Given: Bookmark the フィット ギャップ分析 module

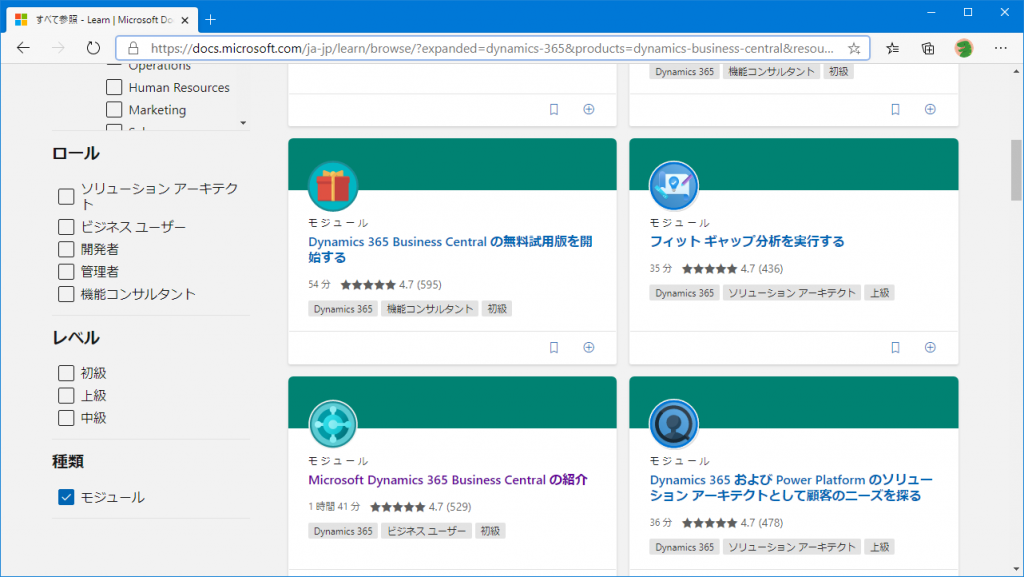Looking at the screenshot, I should [x=895, y=347].
